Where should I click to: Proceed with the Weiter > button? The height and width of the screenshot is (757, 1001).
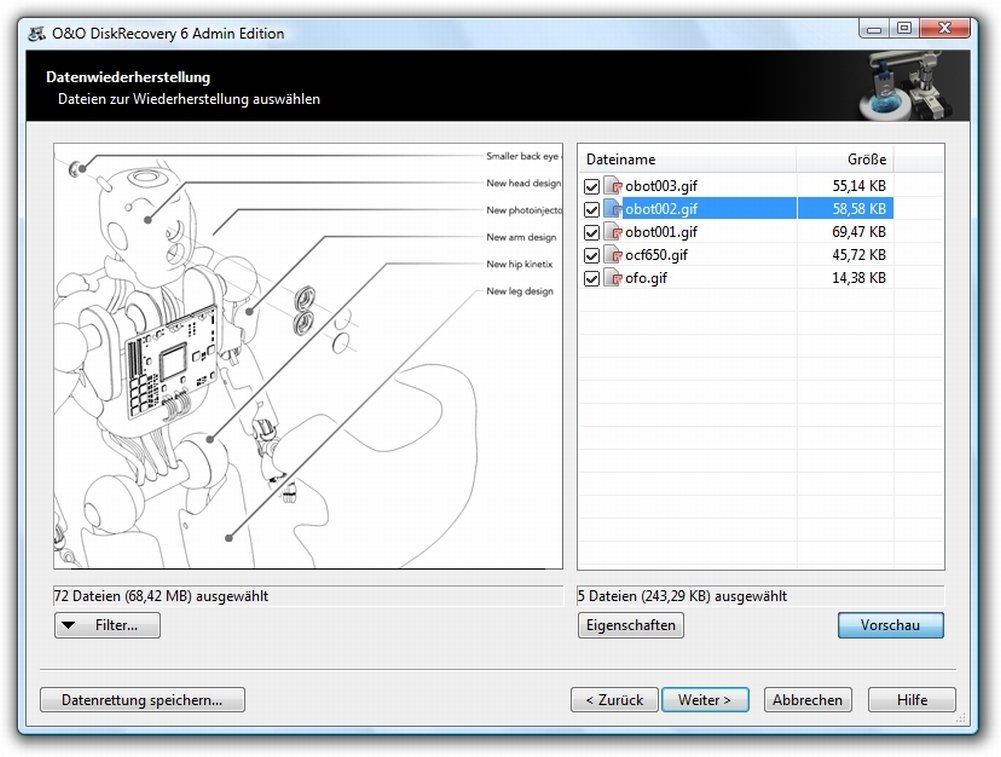coord(705,700)
